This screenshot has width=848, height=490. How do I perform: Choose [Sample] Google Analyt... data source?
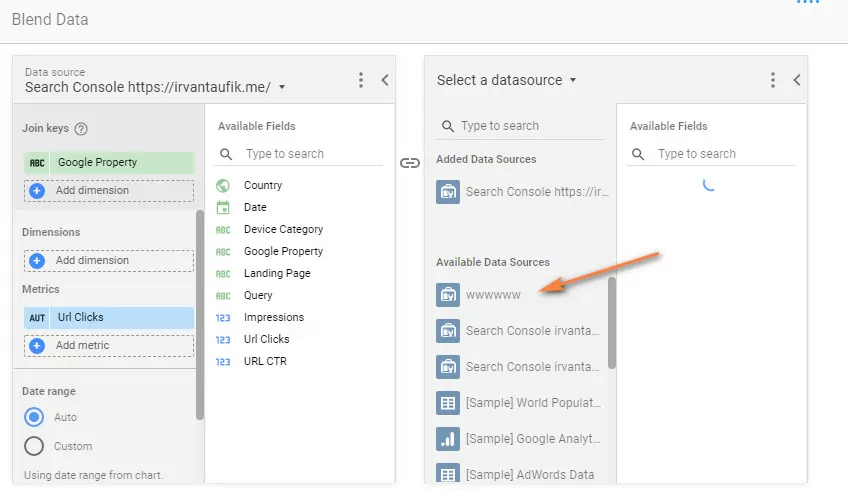click(x=521, y=439)
